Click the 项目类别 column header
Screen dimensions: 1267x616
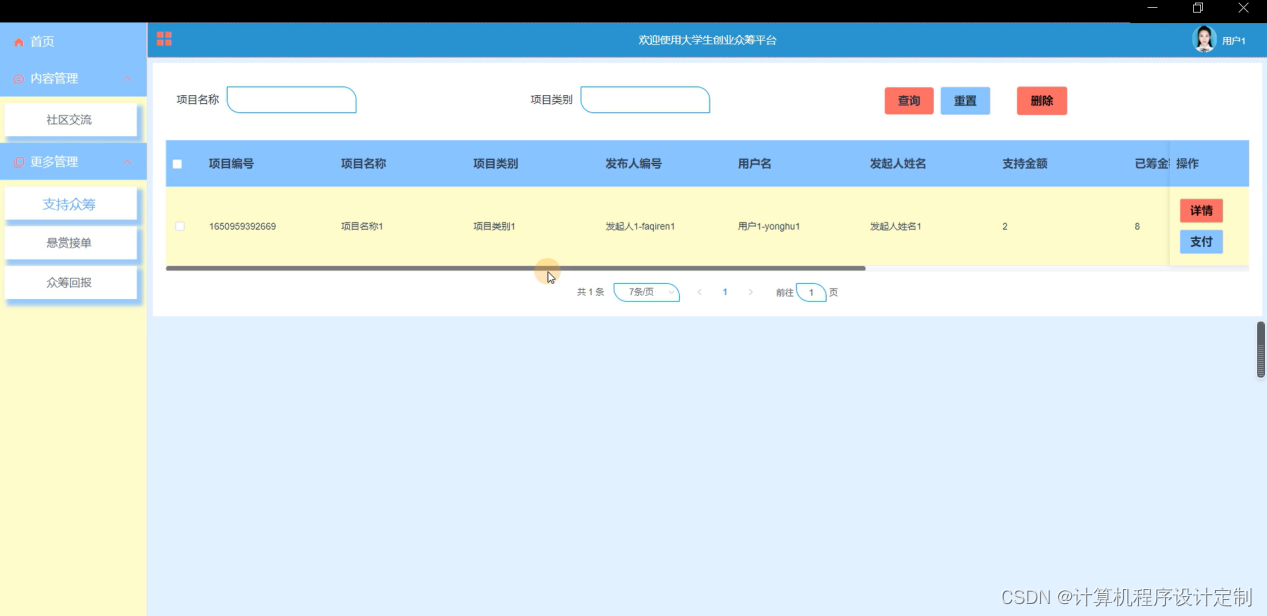click(x=495, y=164)
